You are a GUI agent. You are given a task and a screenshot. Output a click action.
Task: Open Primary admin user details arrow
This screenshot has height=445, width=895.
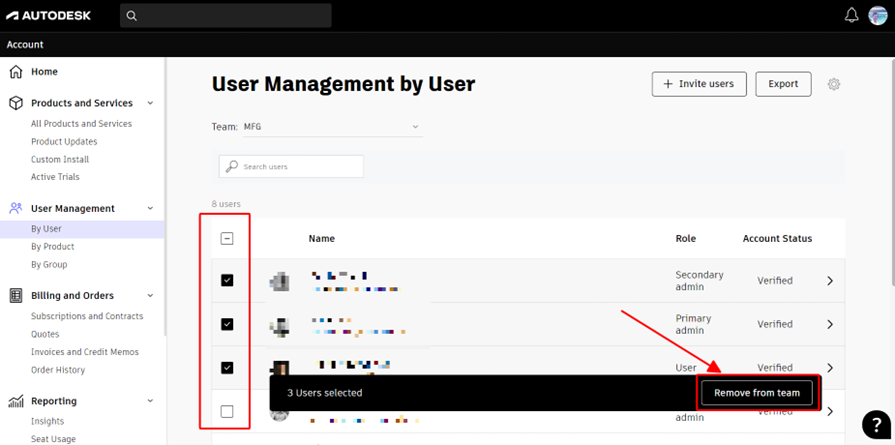click(x=831, y=324)
